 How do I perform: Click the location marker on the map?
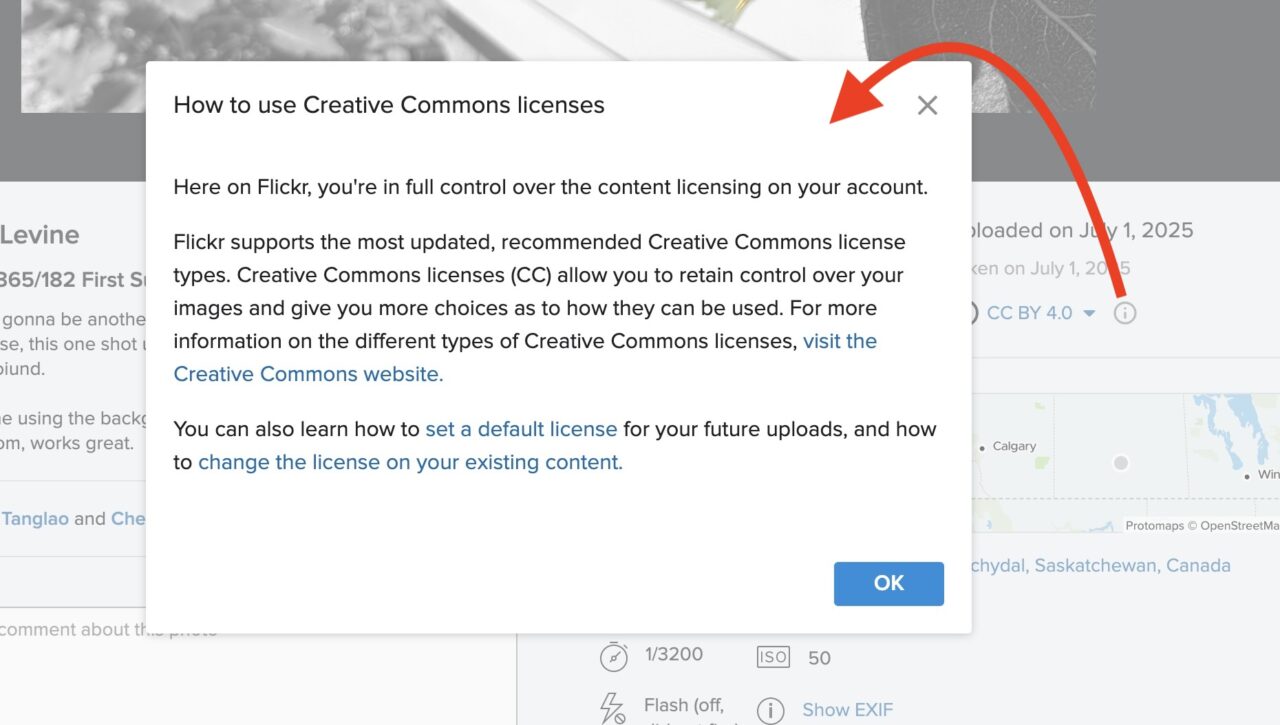1121,463
